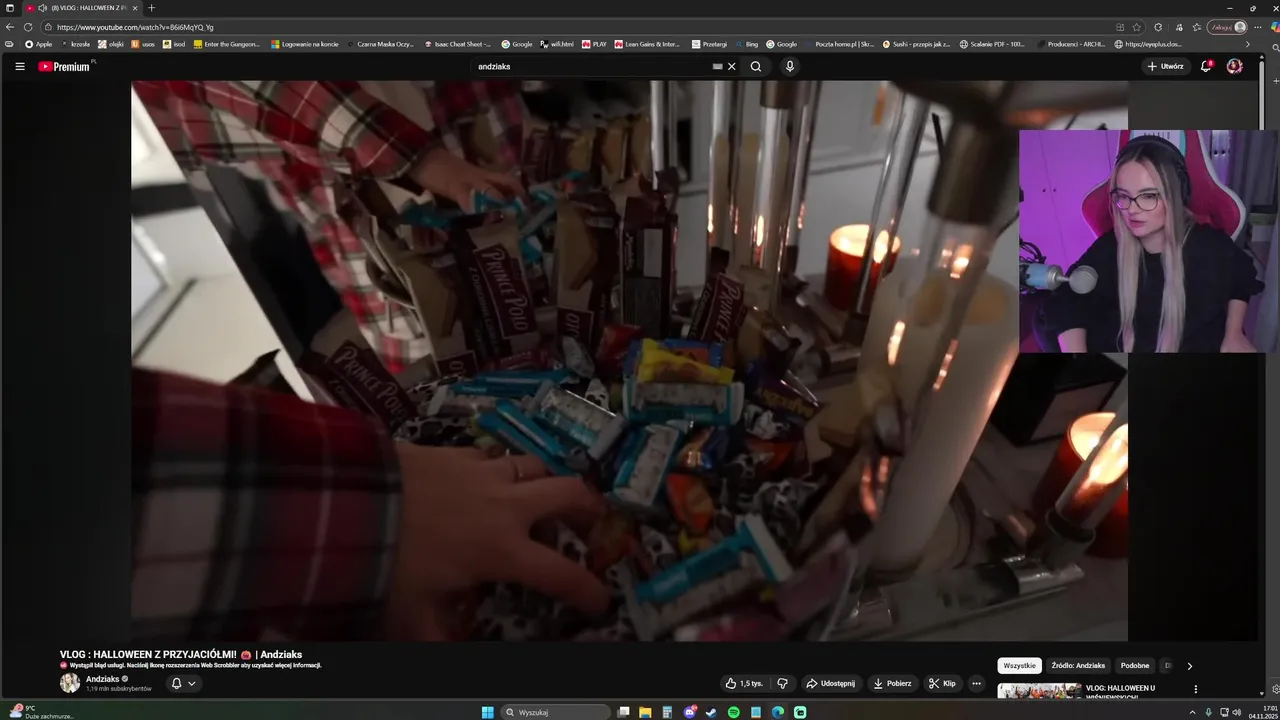Open options for the recommended video
This screenshot has width=1280, height=720.
point(1195,689)
